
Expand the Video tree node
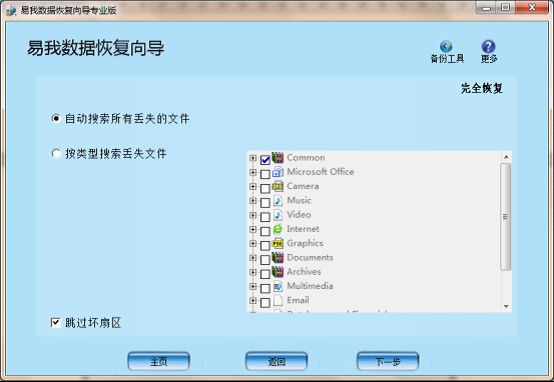tap(253, 215)
